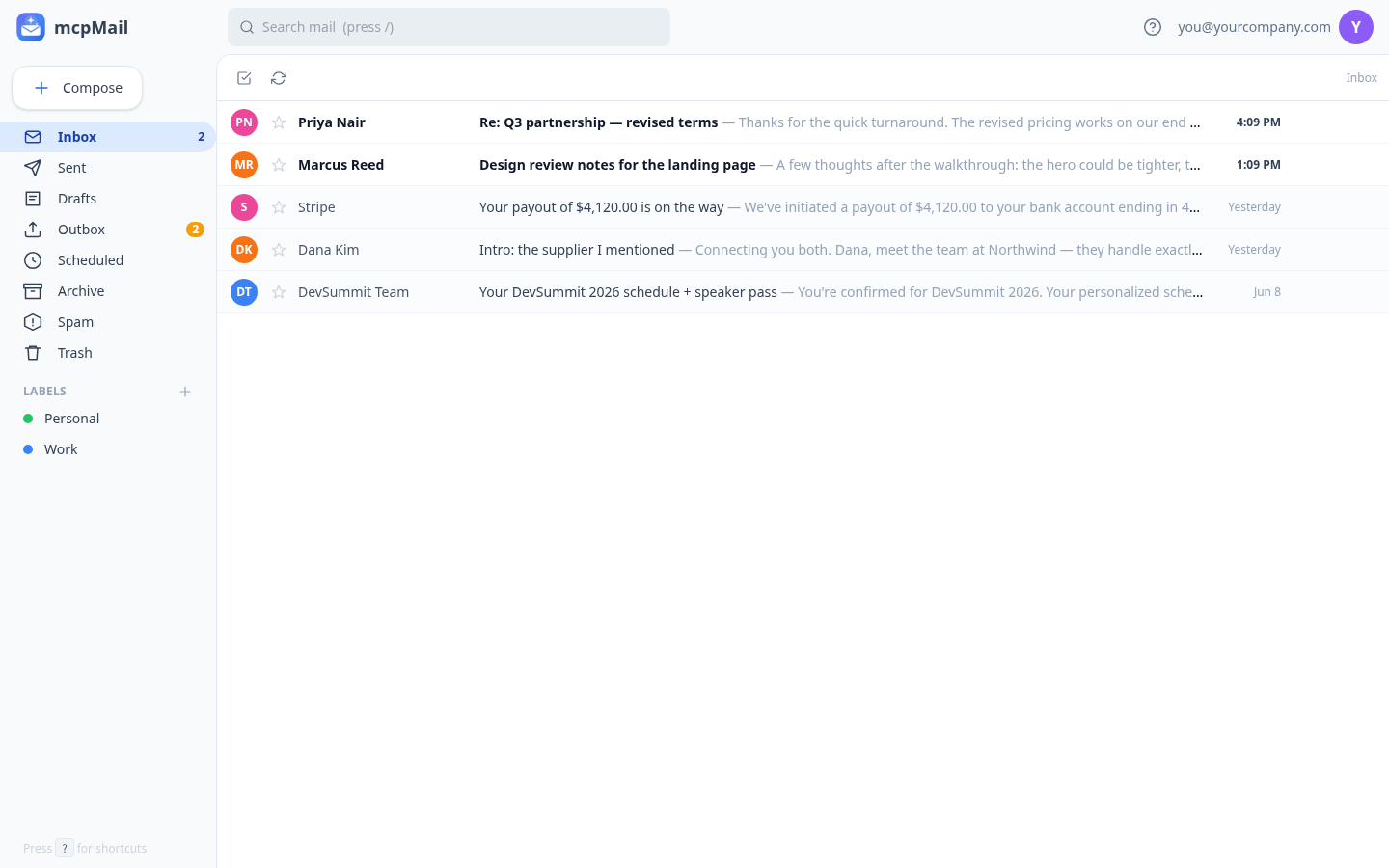This screenshot has width=1389, height=868.
Task: Click you@yourcompany.com account text
Action: 1254,27
